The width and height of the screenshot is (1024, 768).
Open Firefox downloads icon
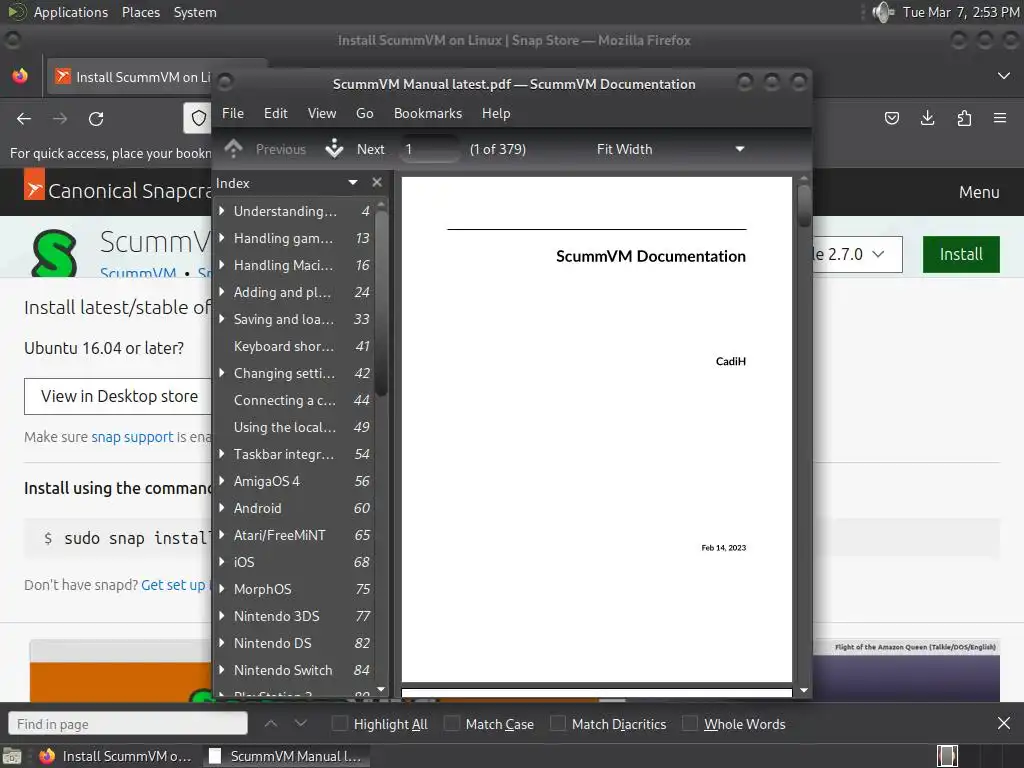[x=927, y=118]
